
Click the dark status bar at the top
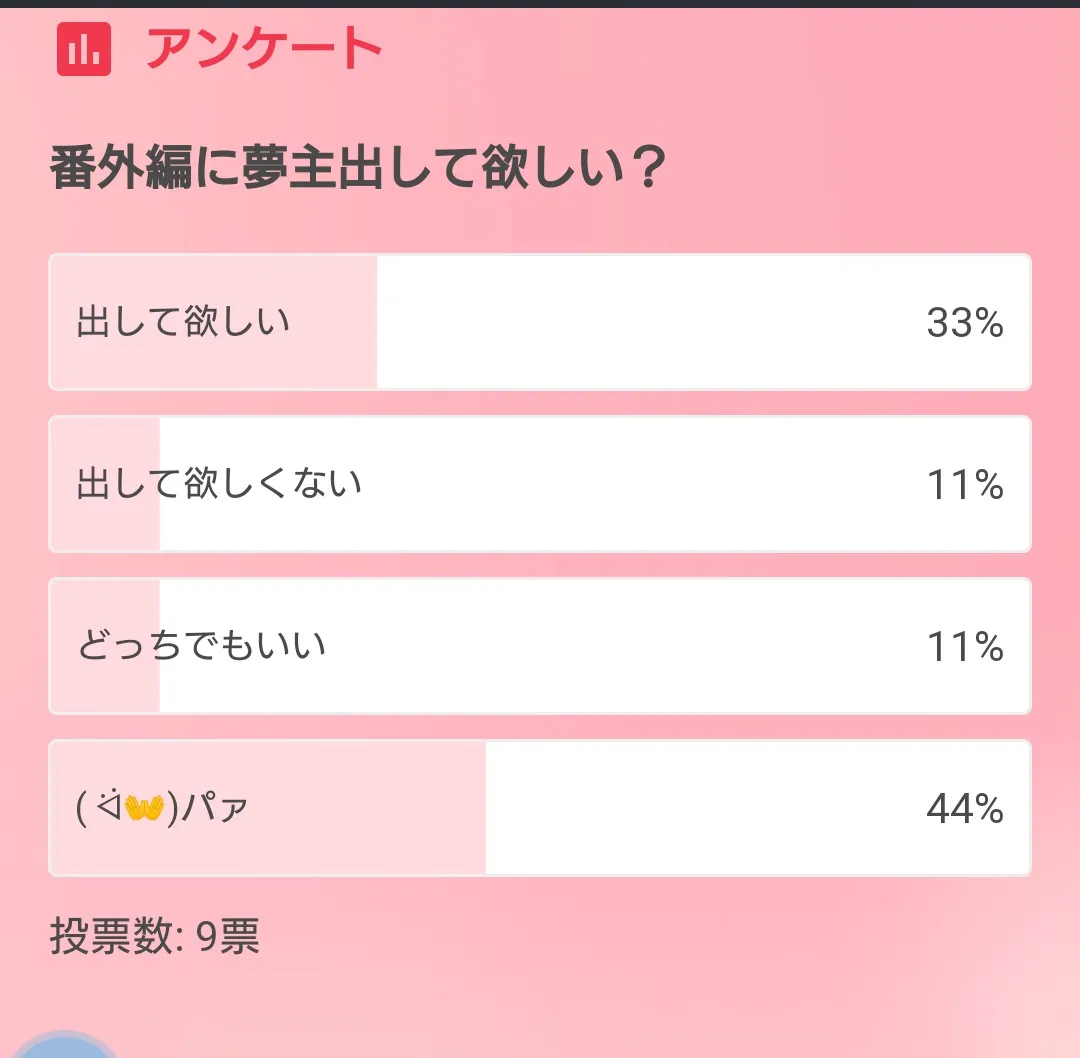[540, 4]
